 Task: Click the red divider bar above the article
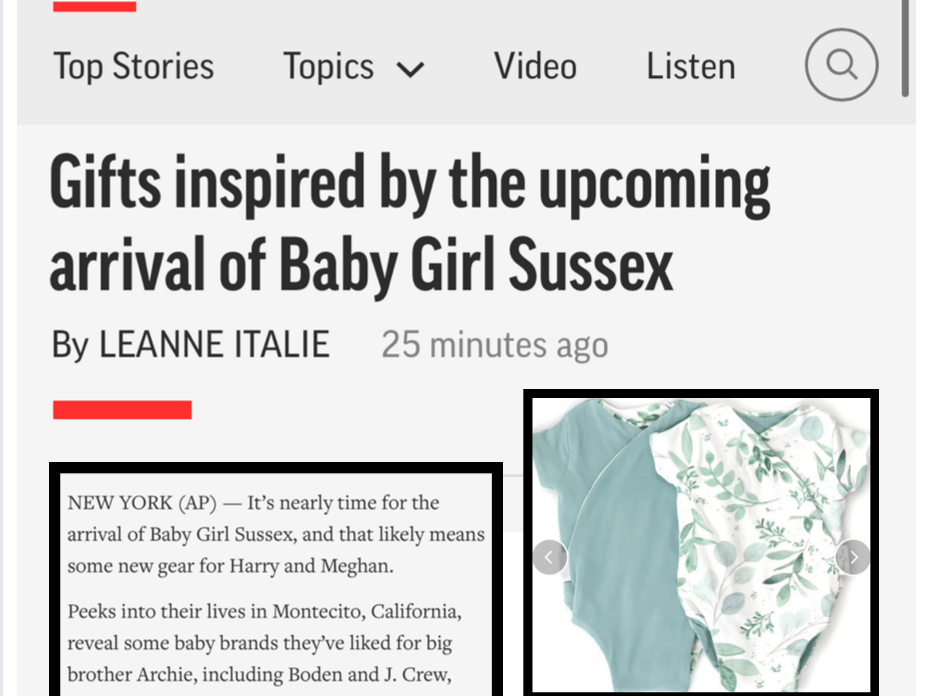pyautogui.click(x=122, y=408)
